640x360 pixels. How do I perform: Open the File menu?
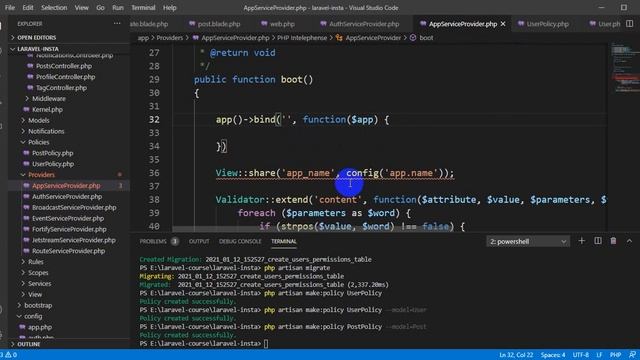(9, 8)
